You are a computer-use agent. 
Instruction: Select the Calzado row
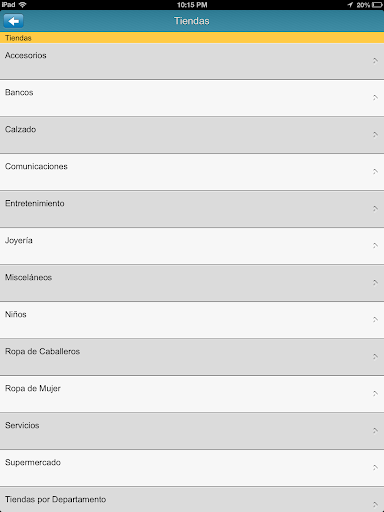(192, 135)
